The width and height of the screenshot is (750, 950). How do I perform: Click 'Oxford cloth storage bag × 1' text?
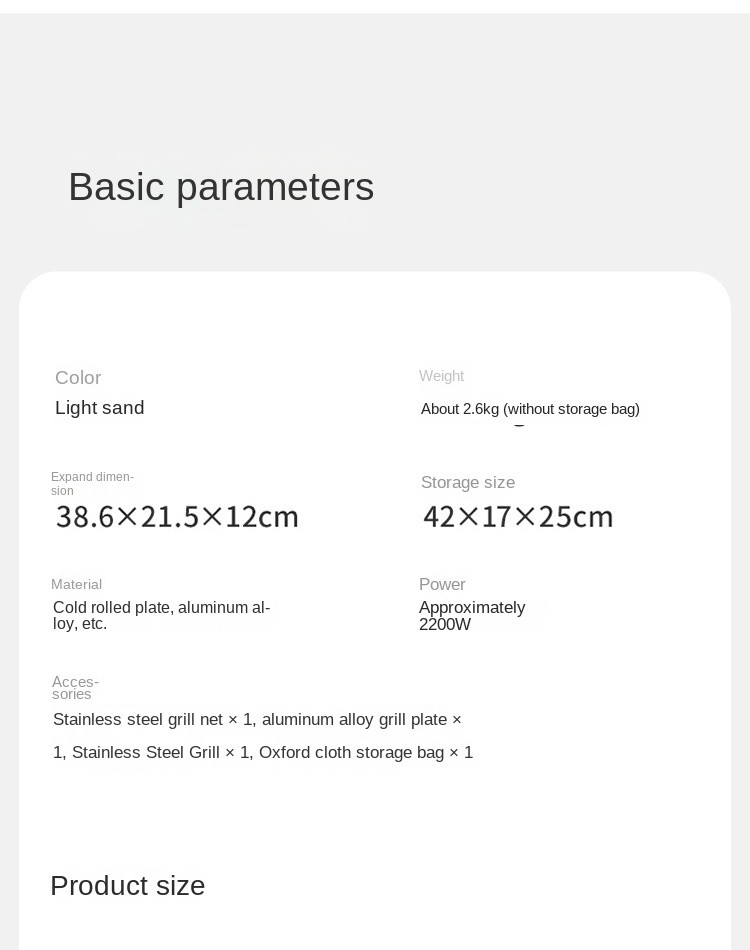366,752
